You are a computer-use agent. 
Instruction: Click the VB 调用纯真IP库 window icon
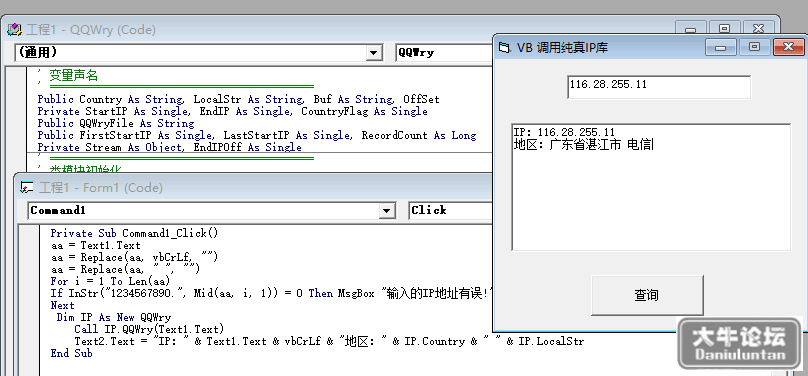[504, 48]
